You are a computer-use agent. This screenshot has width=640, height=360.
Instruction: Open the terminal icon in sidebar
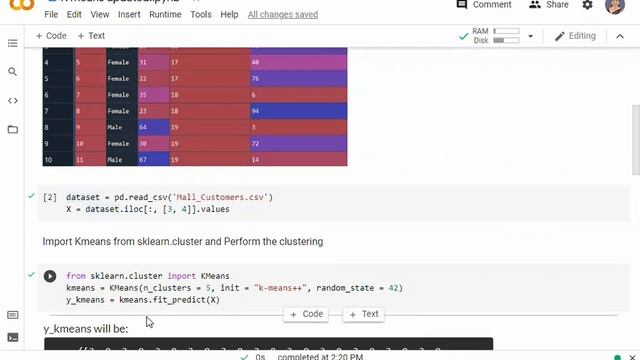point(13,338)
